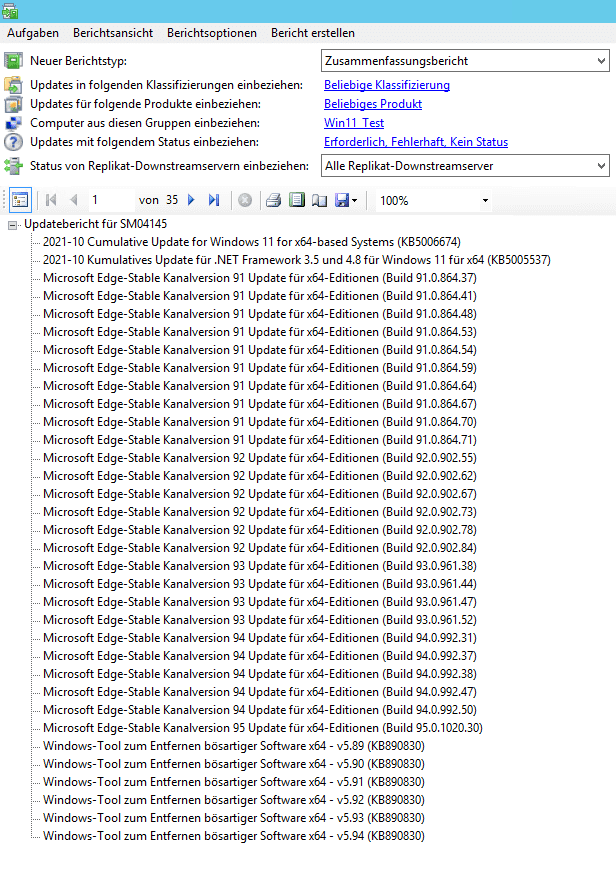
Task: Select Edge Build 92.0.902.62 entry
Action: tap(259, 476)
